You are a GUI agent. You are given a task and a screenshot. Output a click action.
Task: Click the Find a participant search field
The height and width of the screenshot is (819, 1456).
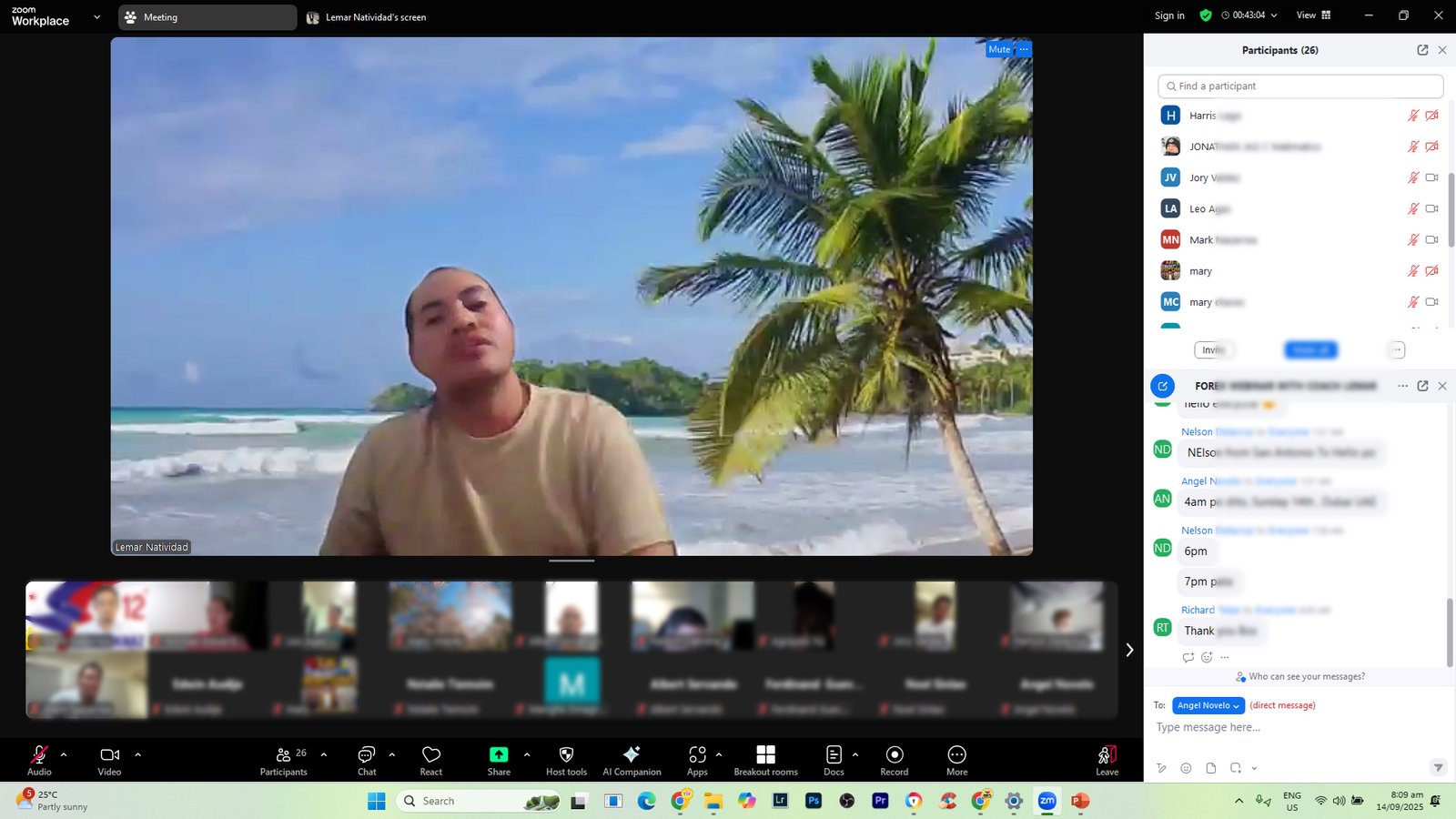point(1301,86)
